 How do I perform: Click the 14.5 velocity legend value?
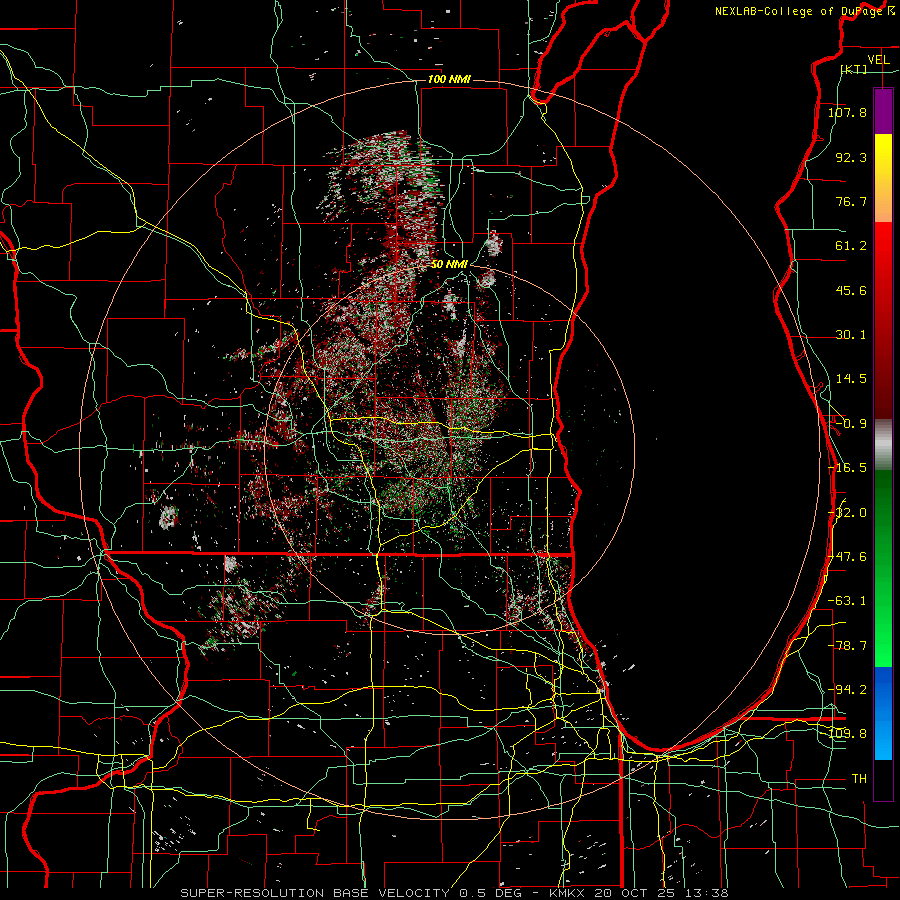coord(851,379)
